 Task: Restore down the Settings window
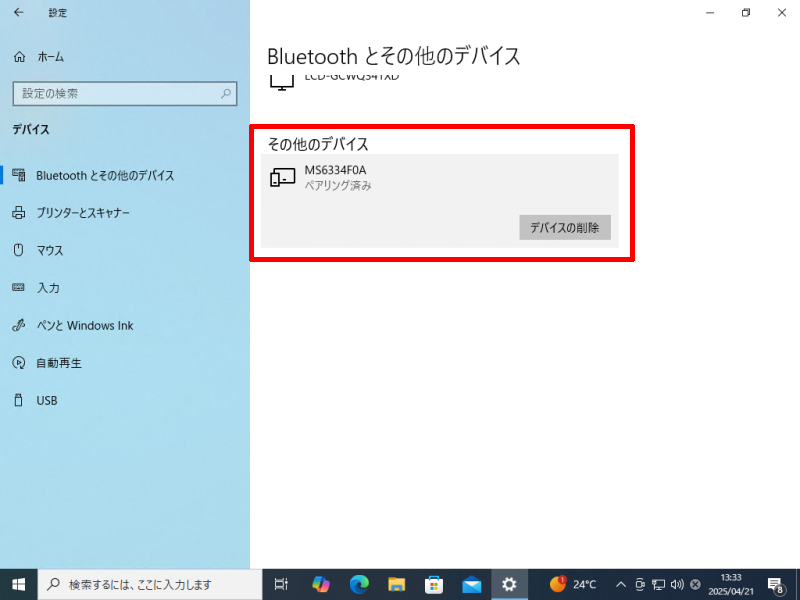click(746, 13)
